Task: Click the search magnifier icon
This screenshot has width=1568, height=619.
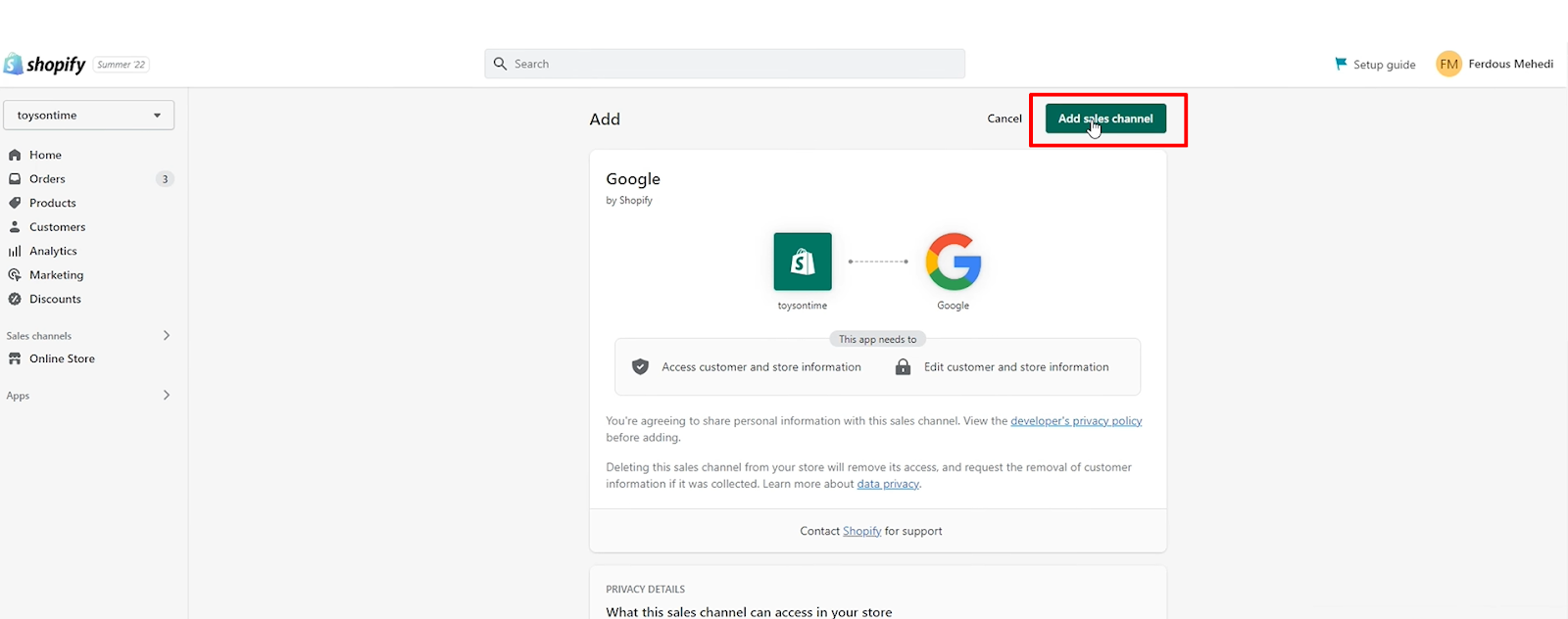Action: click(500, 64)
